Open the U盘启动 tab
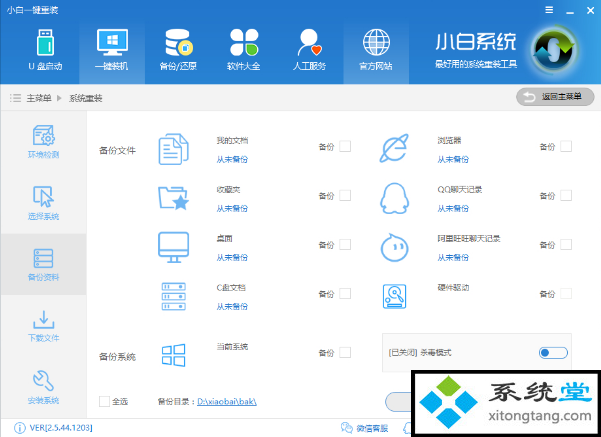 pos(45,51)
